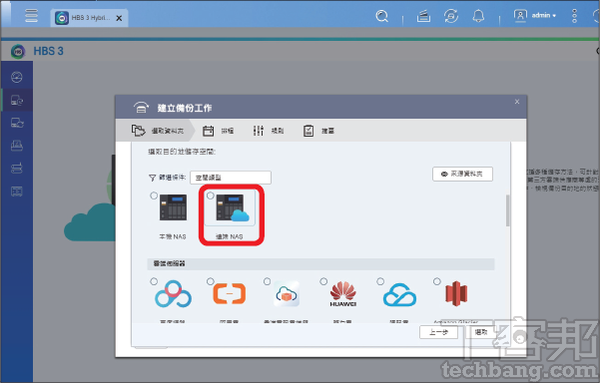The width and height of the screenshot is (600, 383).
Task: Click the 本機 NAS label
Action: pyautogui.click(x=173, y=237)
